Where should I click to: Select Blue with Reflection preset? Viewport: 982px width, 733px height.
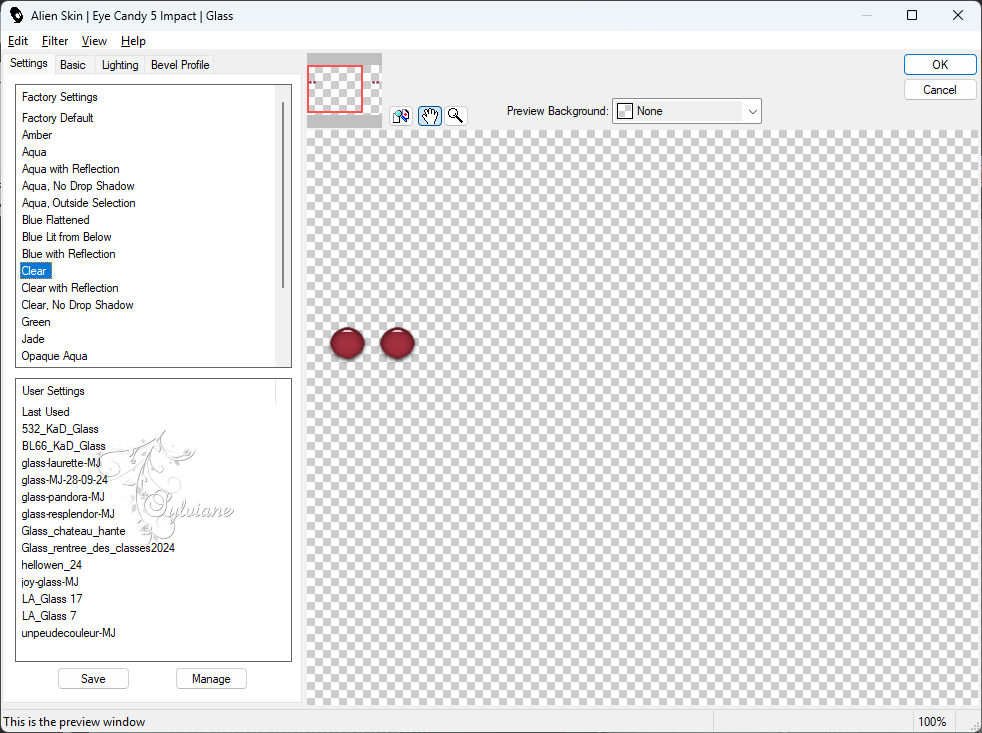coord(68,253)
